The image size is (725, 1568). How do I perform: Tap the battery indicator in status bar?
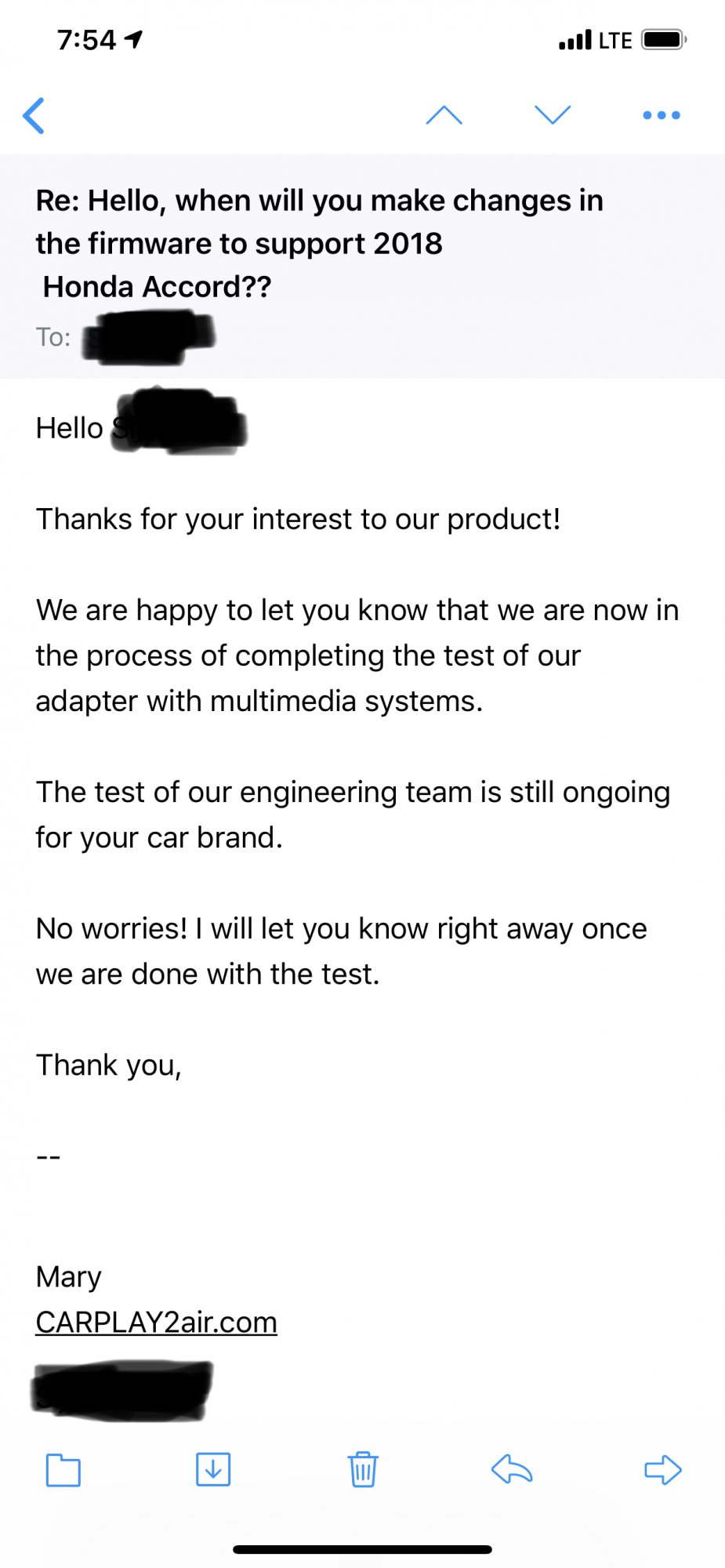(664, 39)
